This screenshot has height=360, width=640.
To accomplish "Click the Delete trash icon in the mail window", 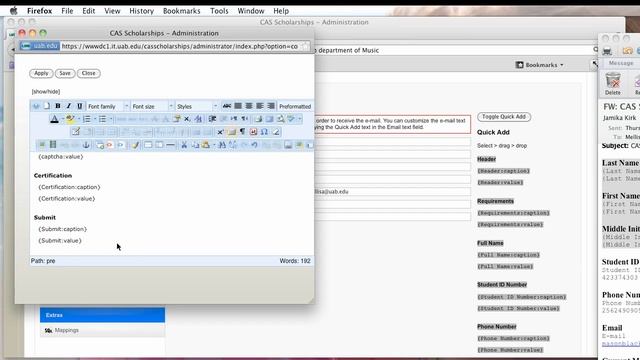I will tap(613, 84).
